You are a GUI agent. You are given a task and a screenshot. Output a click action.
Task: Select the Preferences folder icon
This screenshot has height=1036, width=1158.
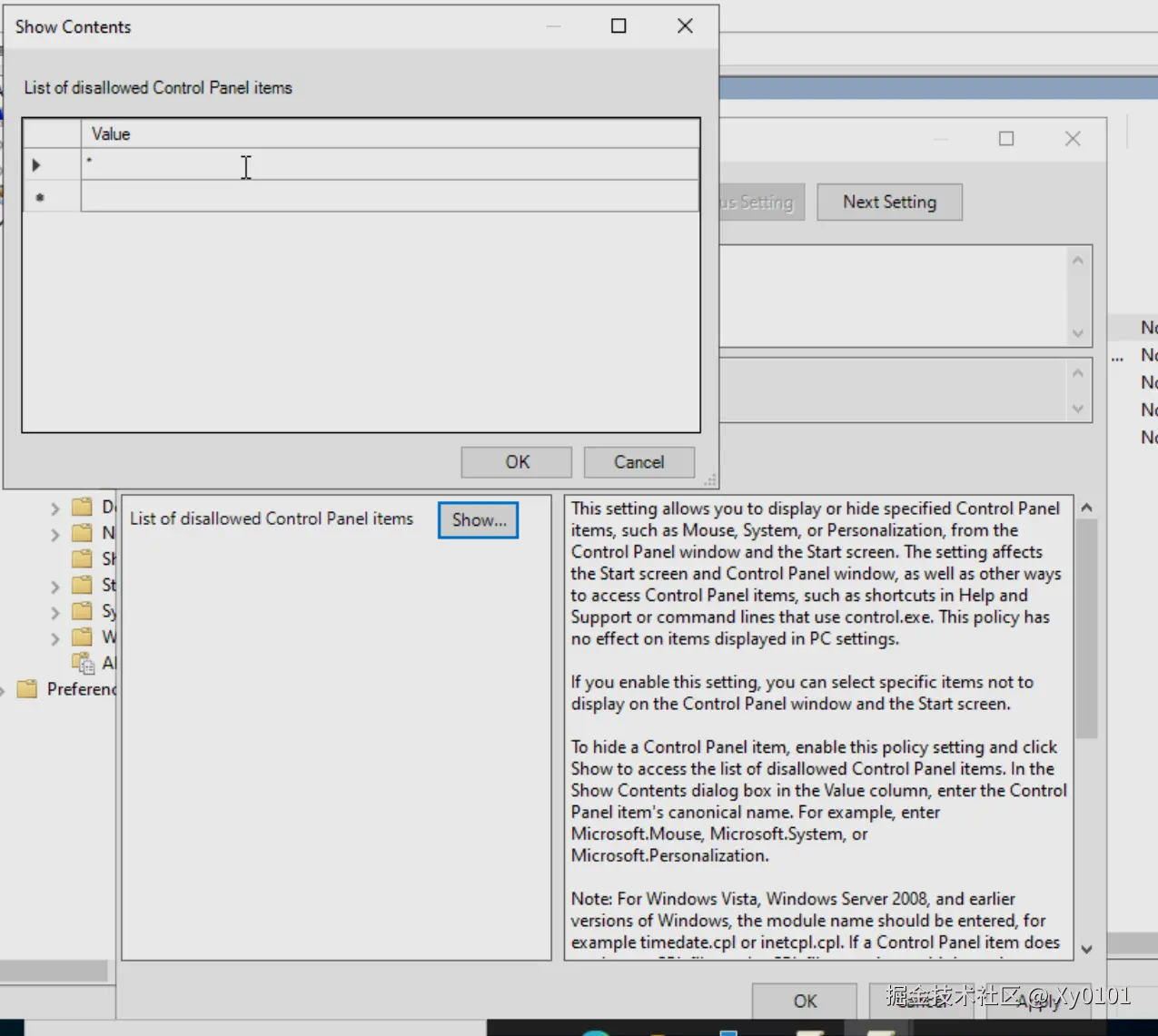(28, 689)
